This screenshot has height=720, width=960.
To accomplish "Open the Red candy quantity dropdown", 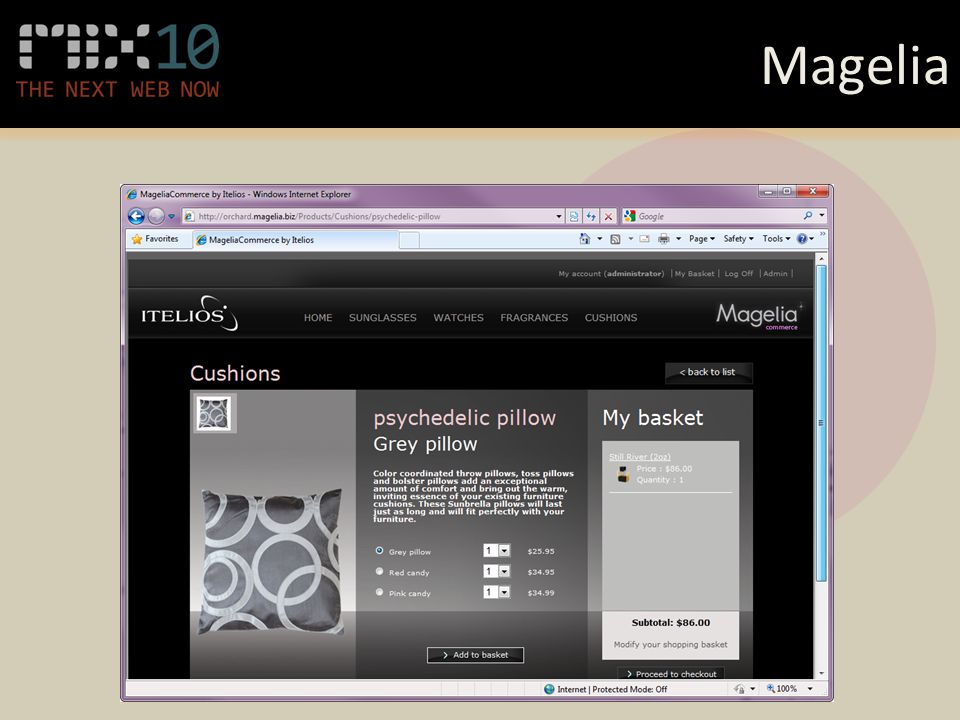I will [497, 571].
